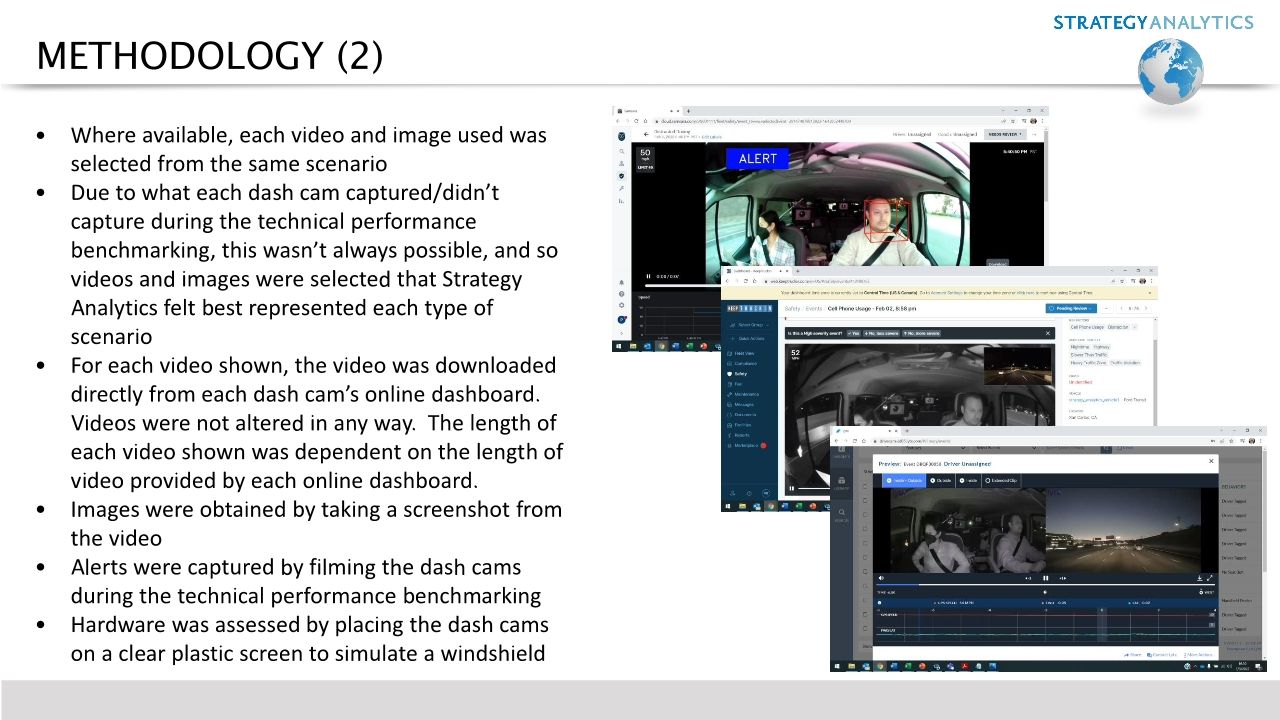
Task: Download the event clip via the download icon
Action: click(x=1199, y=578)
